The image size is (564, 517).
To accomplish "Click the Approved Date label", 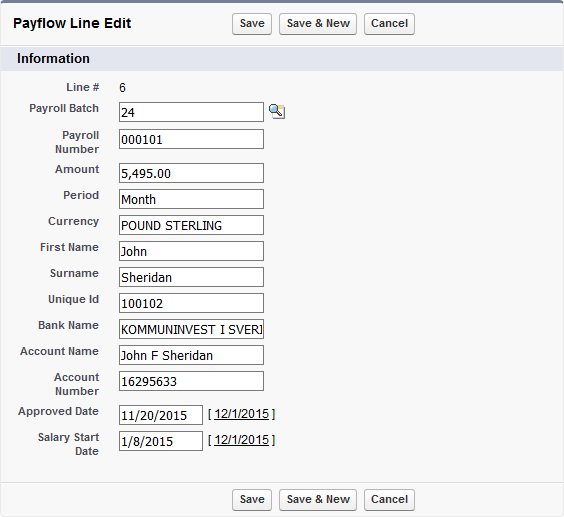I will pos(58,411).
